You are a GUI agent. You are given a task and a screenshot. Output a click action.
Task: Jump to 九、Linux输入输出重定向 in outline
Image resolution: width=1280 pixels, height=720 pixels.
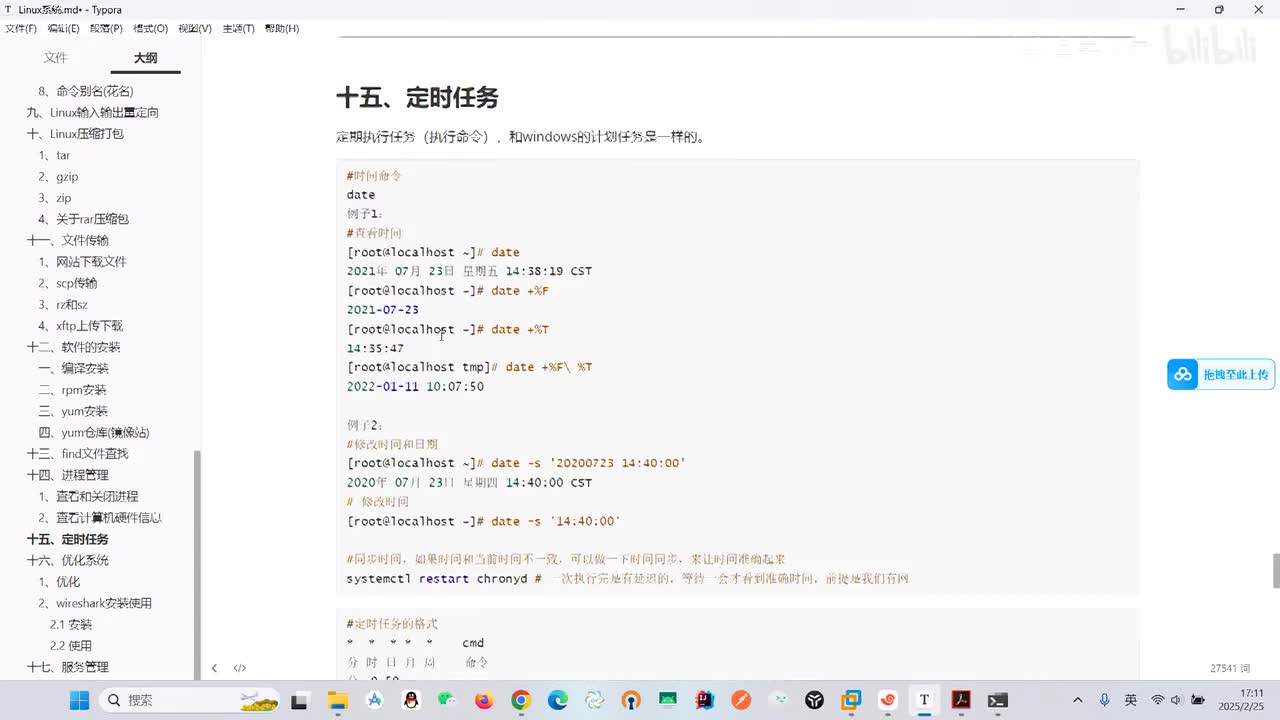tap(92, 112)
